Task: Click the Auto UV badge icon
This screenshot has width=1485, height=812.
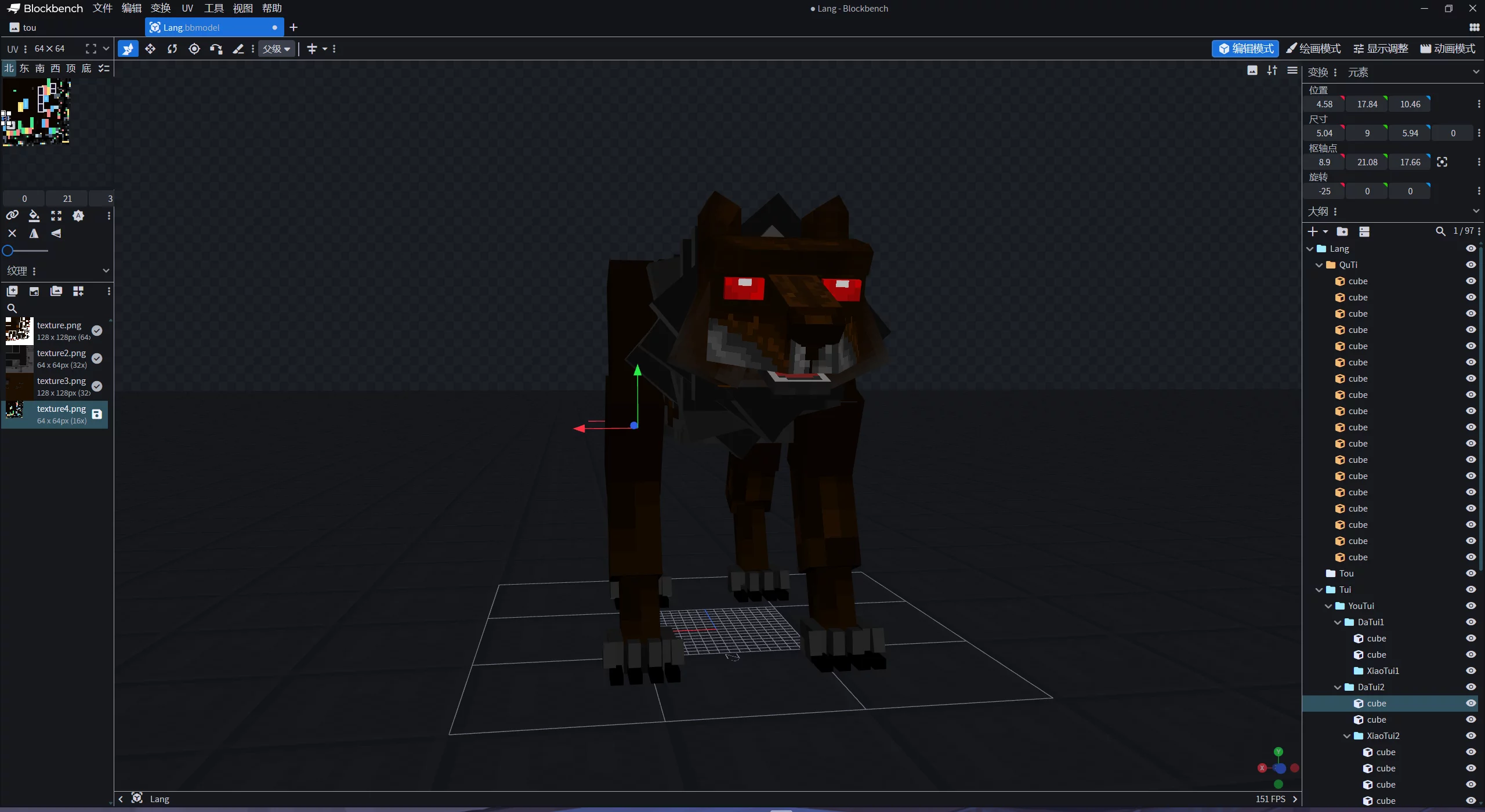Action: 78,216
